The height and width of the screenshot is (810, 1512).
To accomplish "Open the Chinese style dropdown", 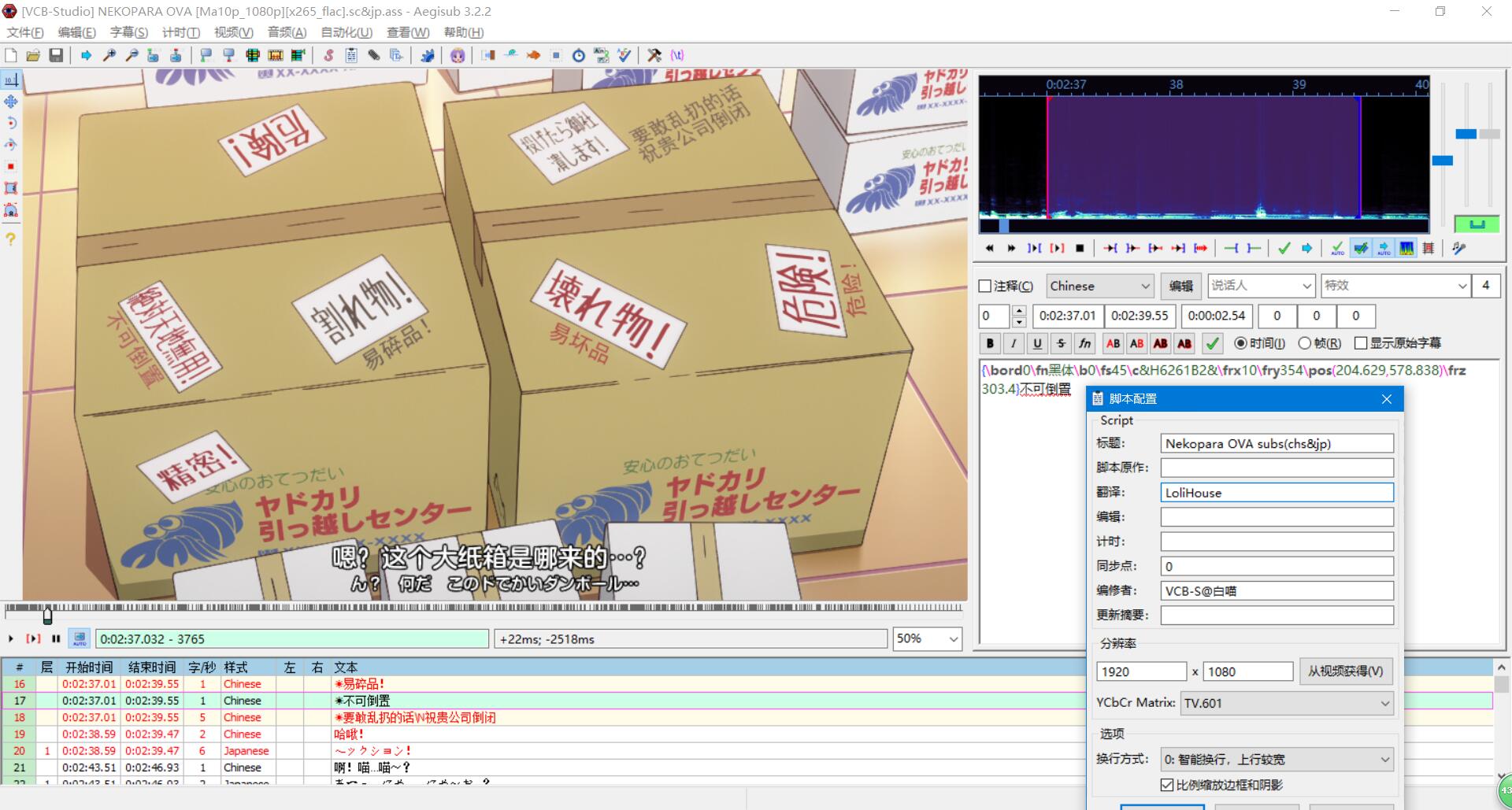I will 1099,286.
